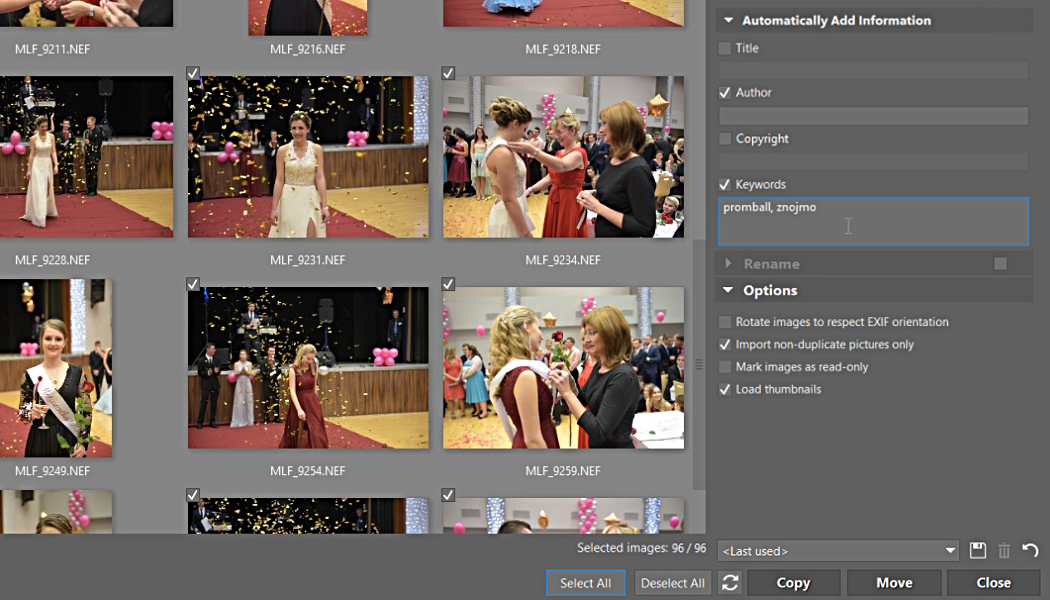Viewport: 1050px width, 600px height.
Task: Select the MLF_9216.NEF thumbnail
Action: coord(308,17)
